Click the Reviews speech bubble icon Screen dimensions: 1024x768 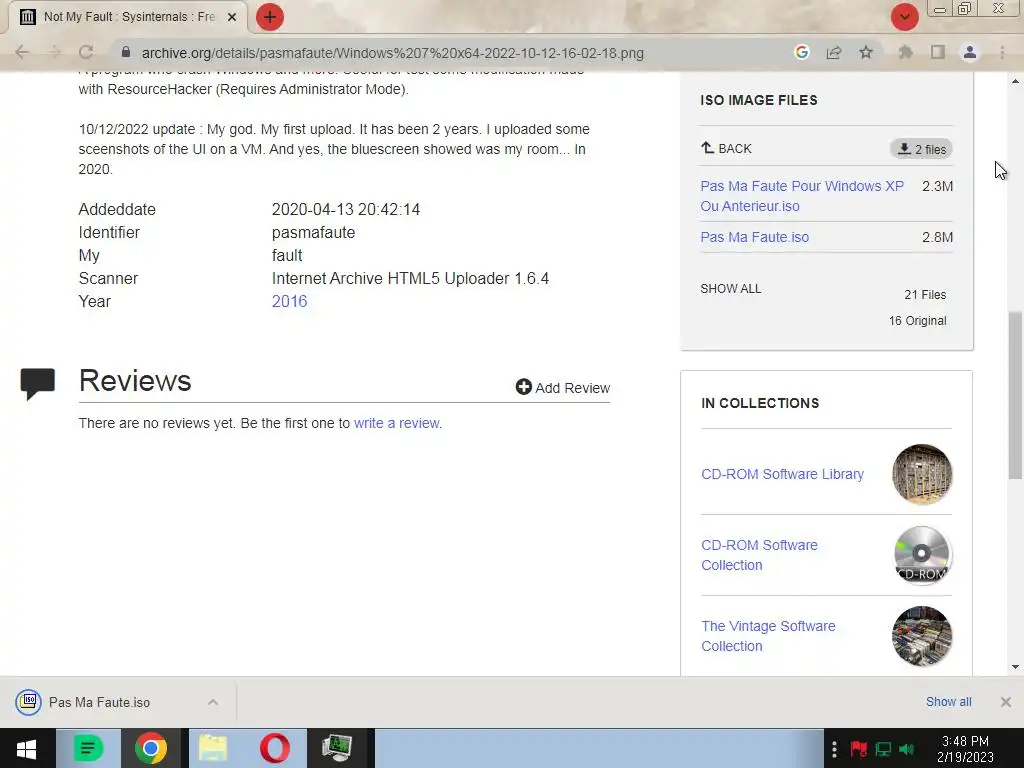pyautogui.click(x=37, y=383)
